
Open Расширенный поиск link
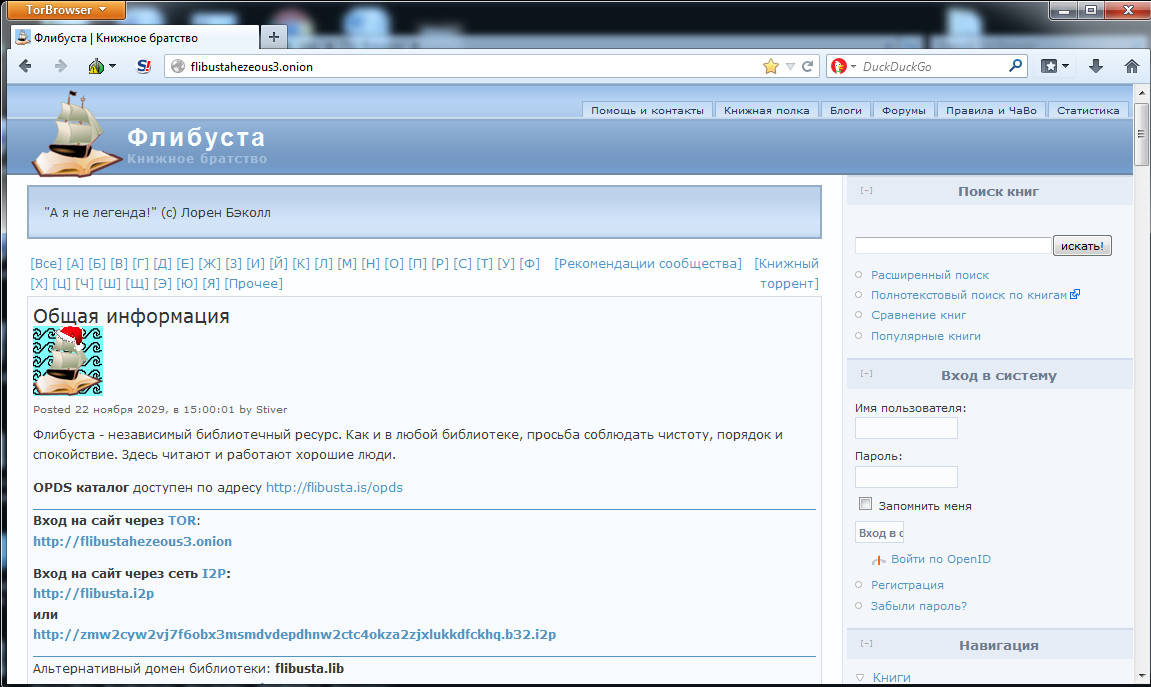pyautogui.click(x=929, y=275)
